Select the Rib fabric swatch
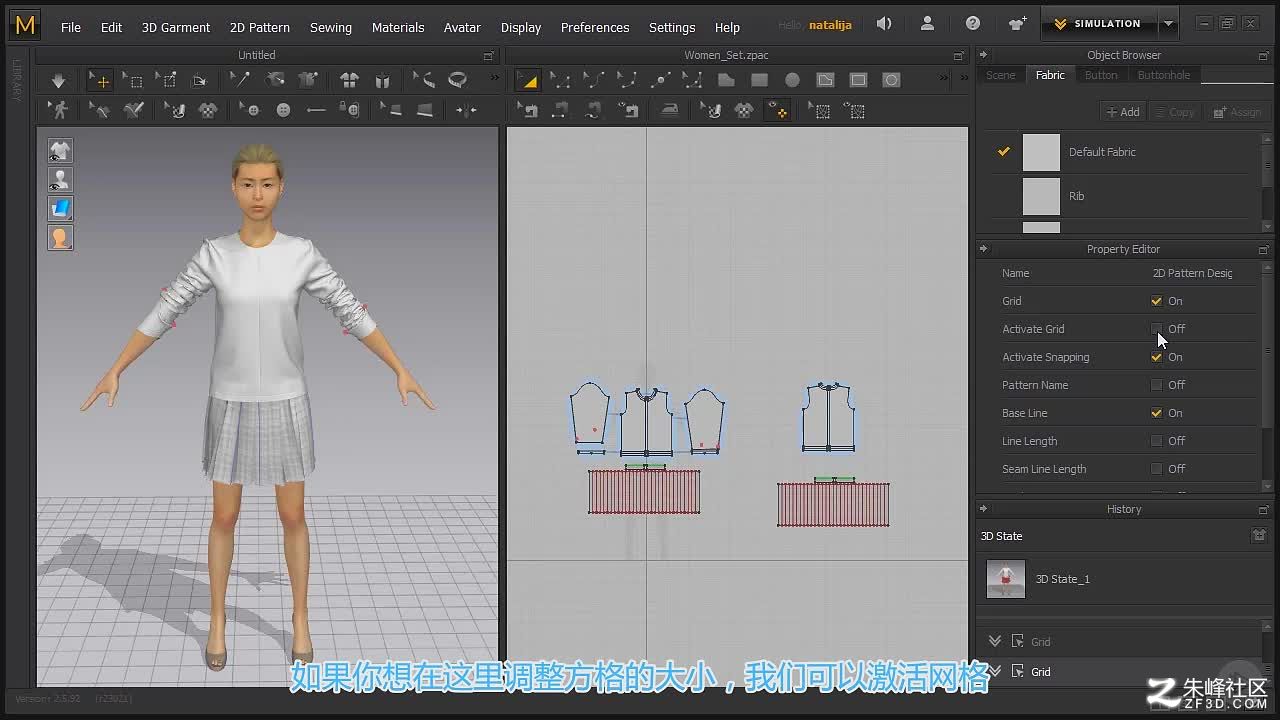Image resolution: width=1280 pixels, height=720 pixels. coord(1041,196)
